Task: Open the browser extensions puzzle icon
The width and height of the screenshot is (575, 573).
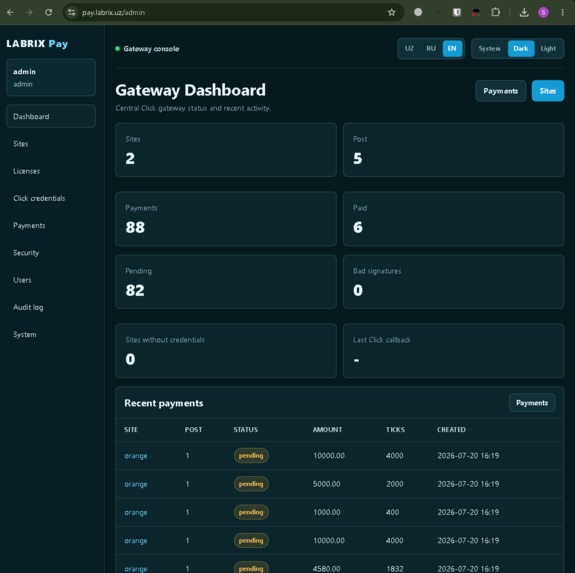Action: click(495, 12)
